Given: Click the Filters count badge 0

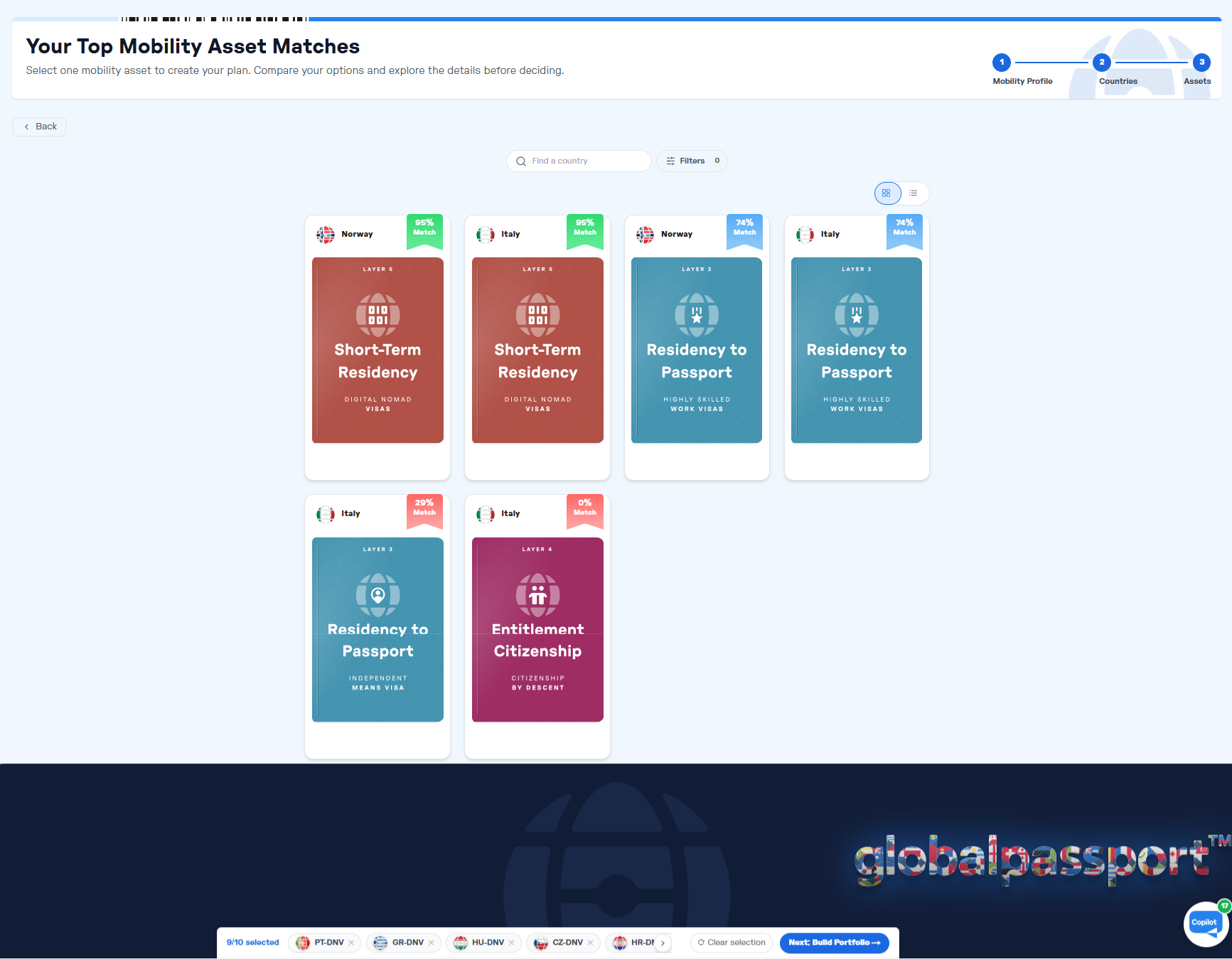Looking at the screenshot, I should coord(717,161).
